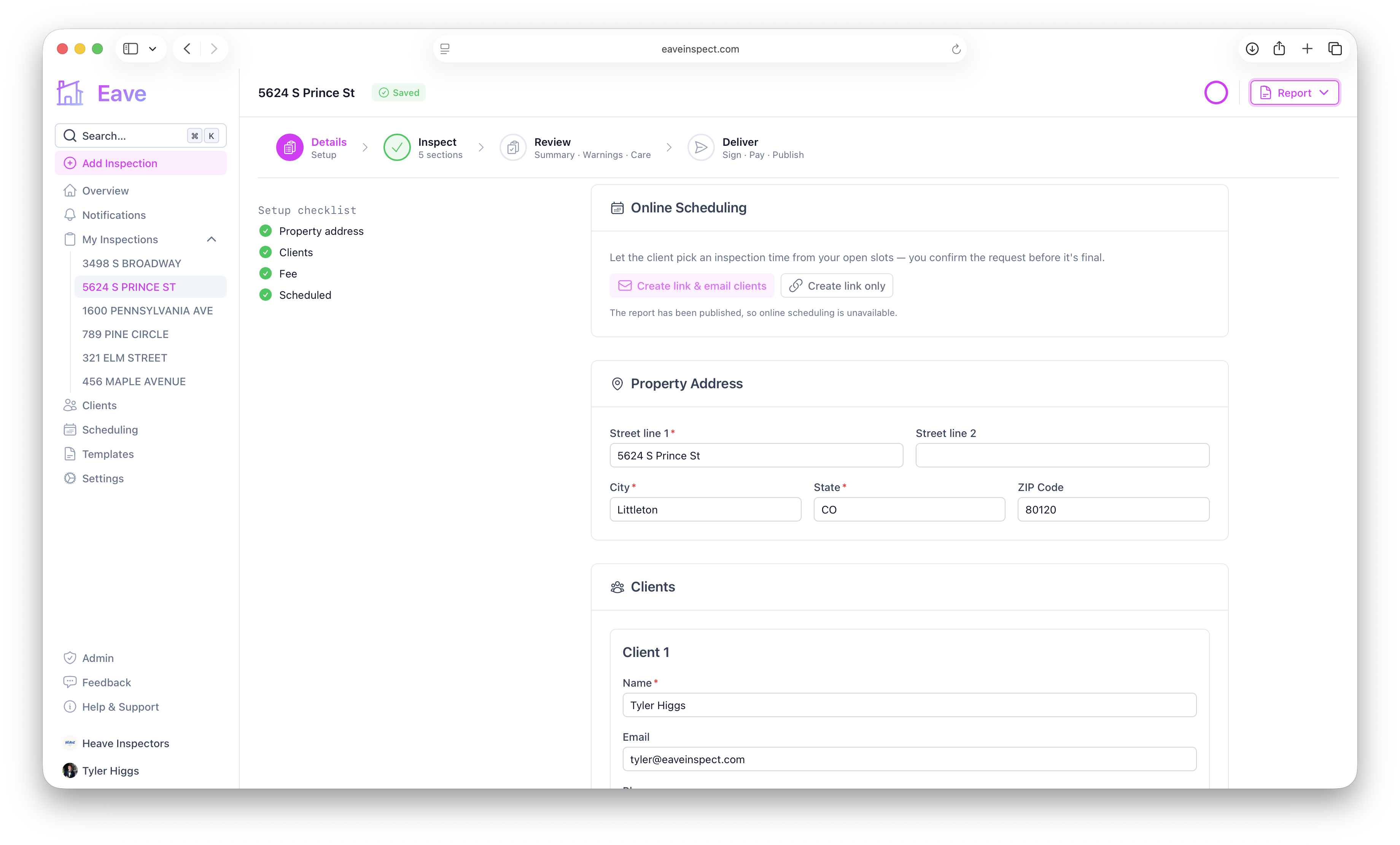Click the Clients people icon in sidebar
This screenshot has width=1400, height=845.
pyautogui.click(x=70, y=405)
